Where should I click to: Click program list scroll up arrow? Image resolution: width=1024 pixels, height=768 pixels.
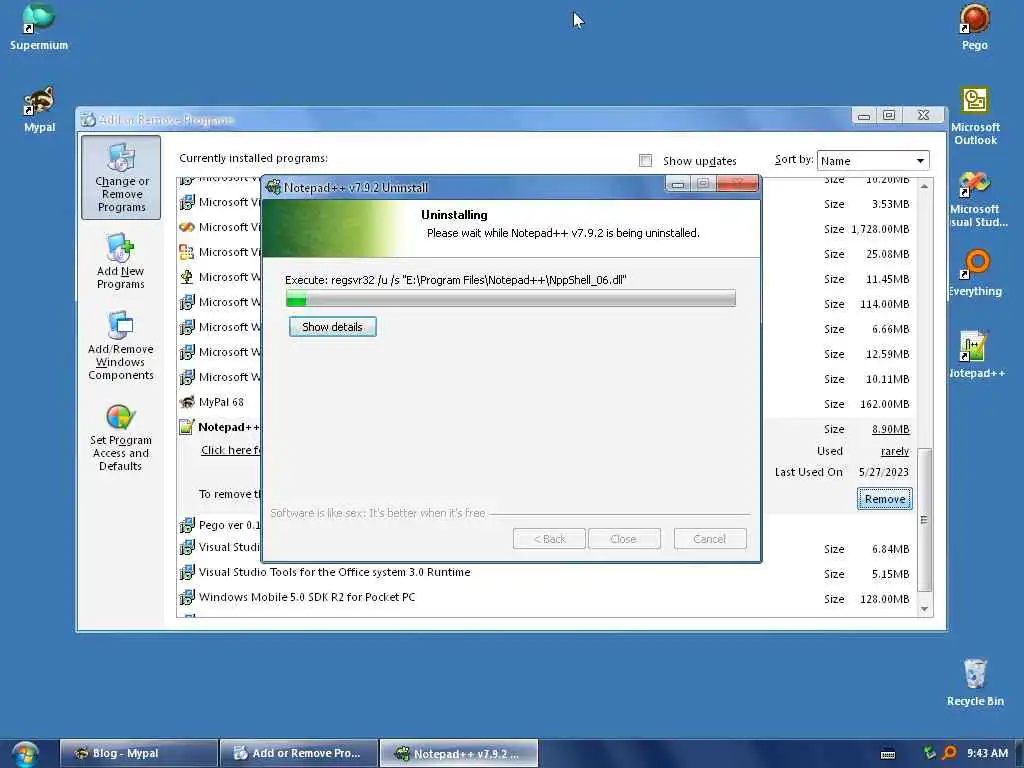(x=924, y=186)
